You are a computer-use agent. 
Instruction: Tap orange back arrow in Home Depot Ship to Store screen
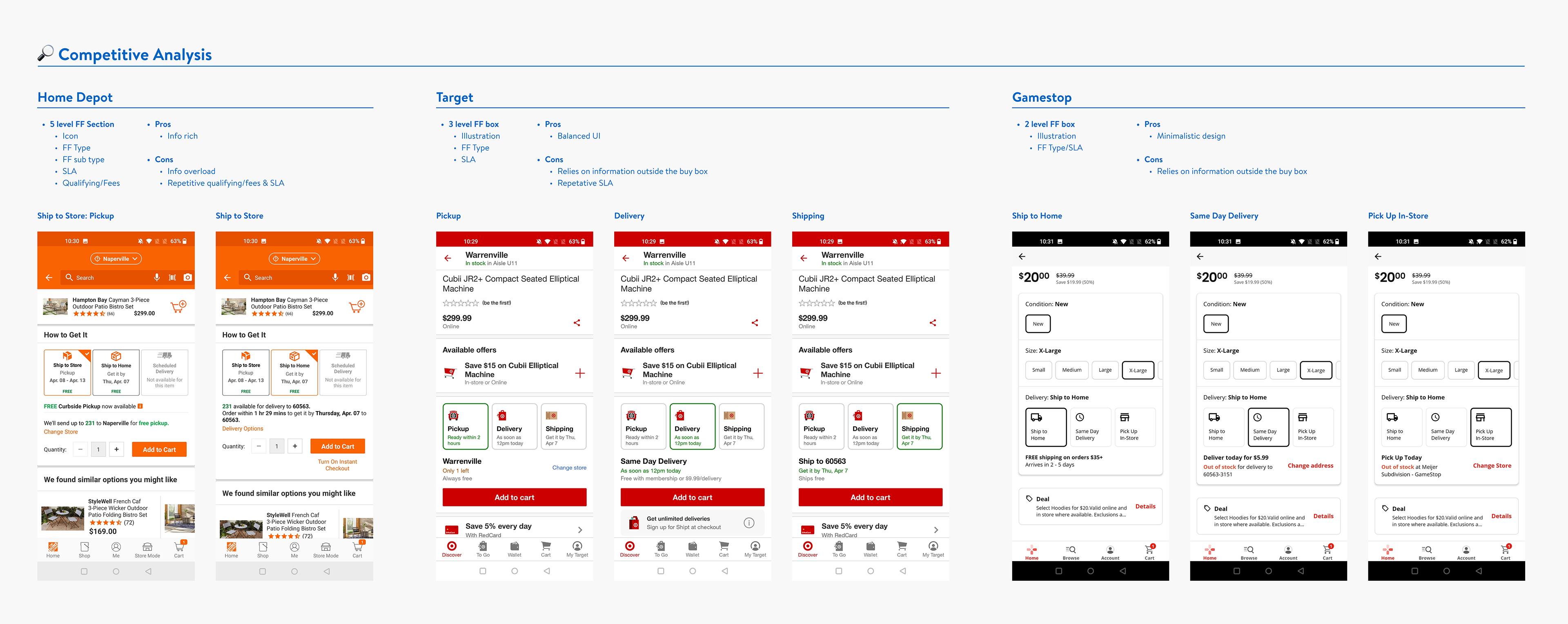[x=227, y=277]
